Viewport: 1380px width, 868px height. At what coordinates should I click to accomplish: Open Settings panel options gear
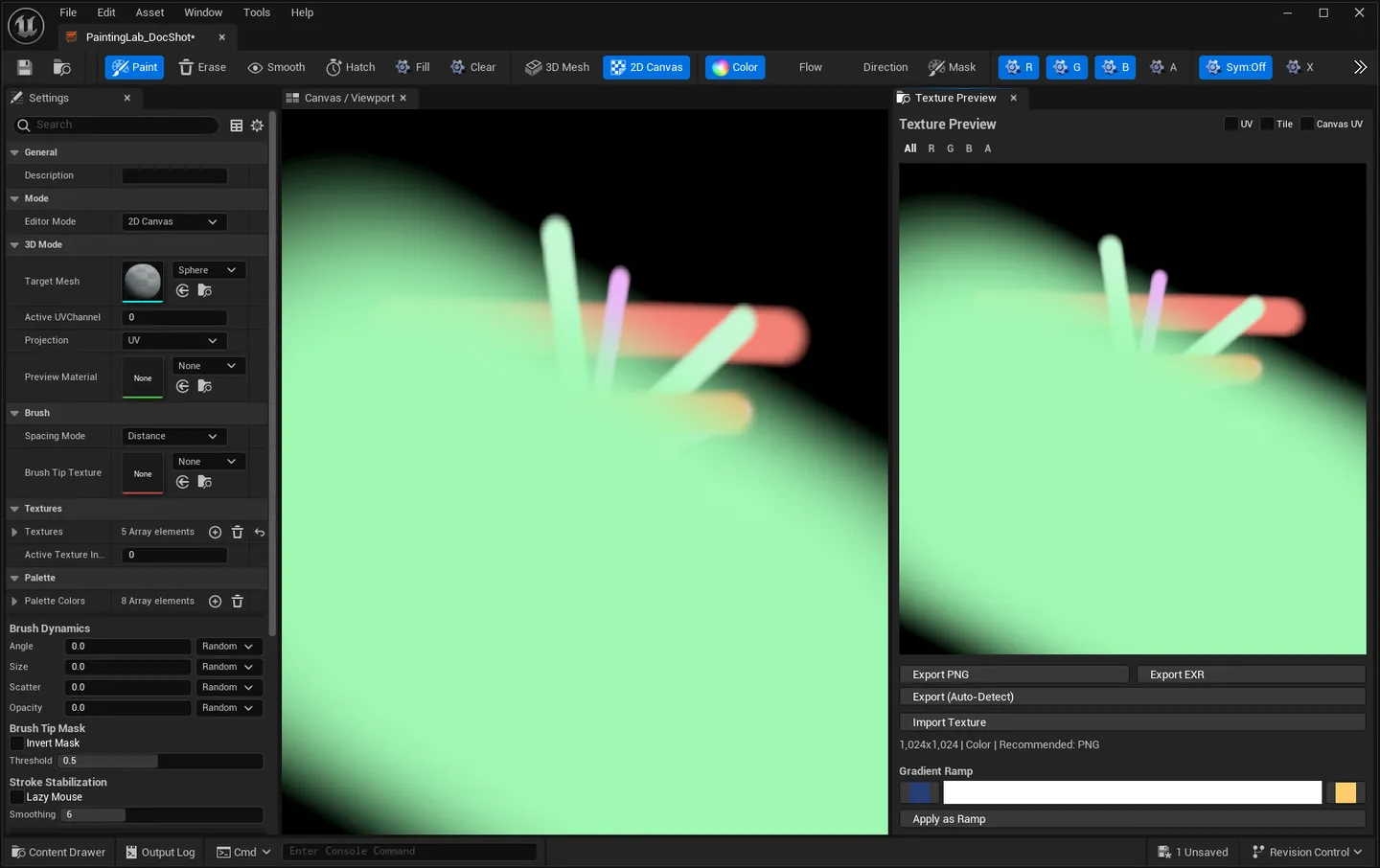click(x=257, y=126)
